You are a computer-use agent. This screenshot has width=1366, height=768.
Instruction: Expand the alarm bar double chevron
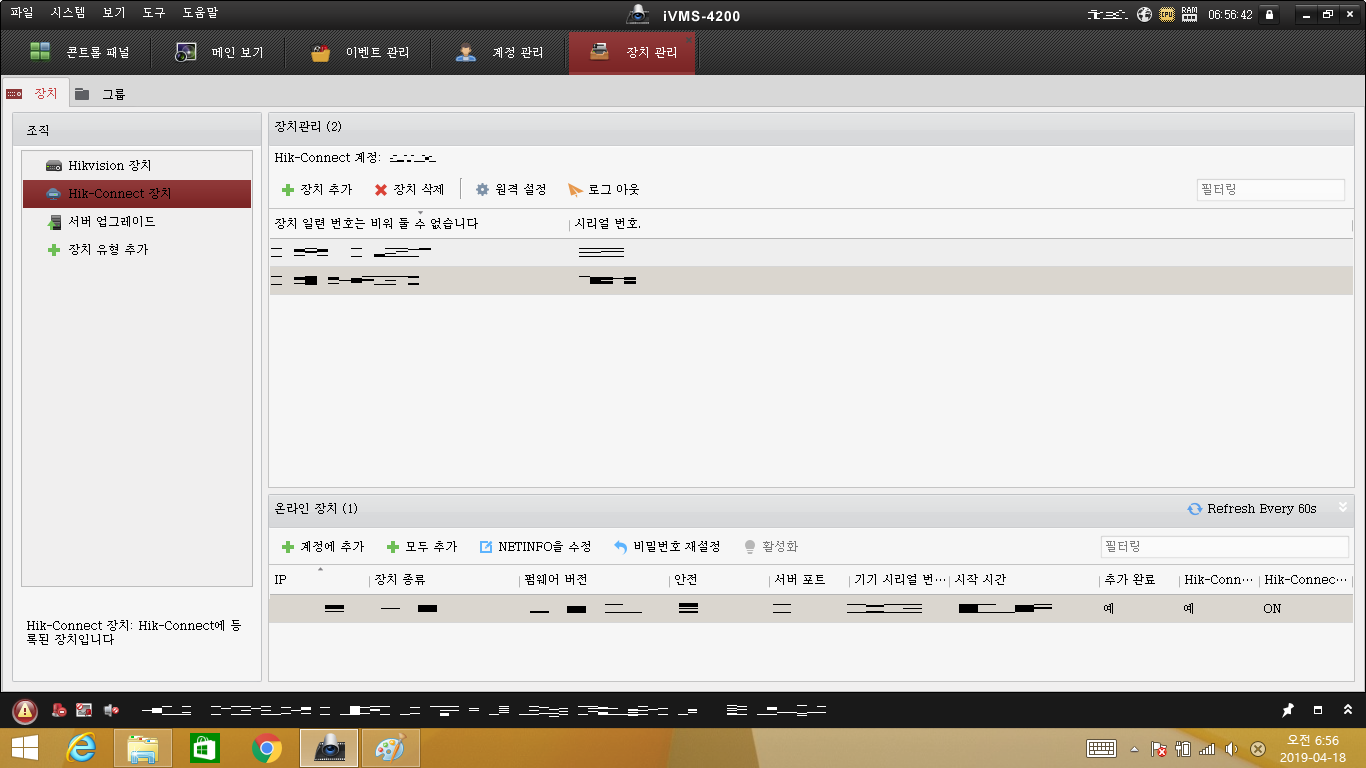pyautogui.click(x=1347, y=710)
